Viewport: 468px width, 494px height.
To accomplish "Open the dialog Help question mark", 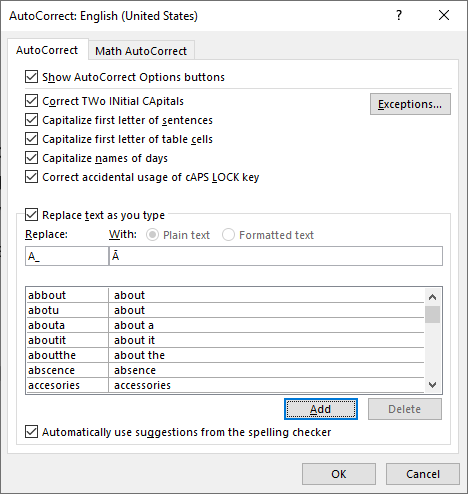I will coord(399,15).
